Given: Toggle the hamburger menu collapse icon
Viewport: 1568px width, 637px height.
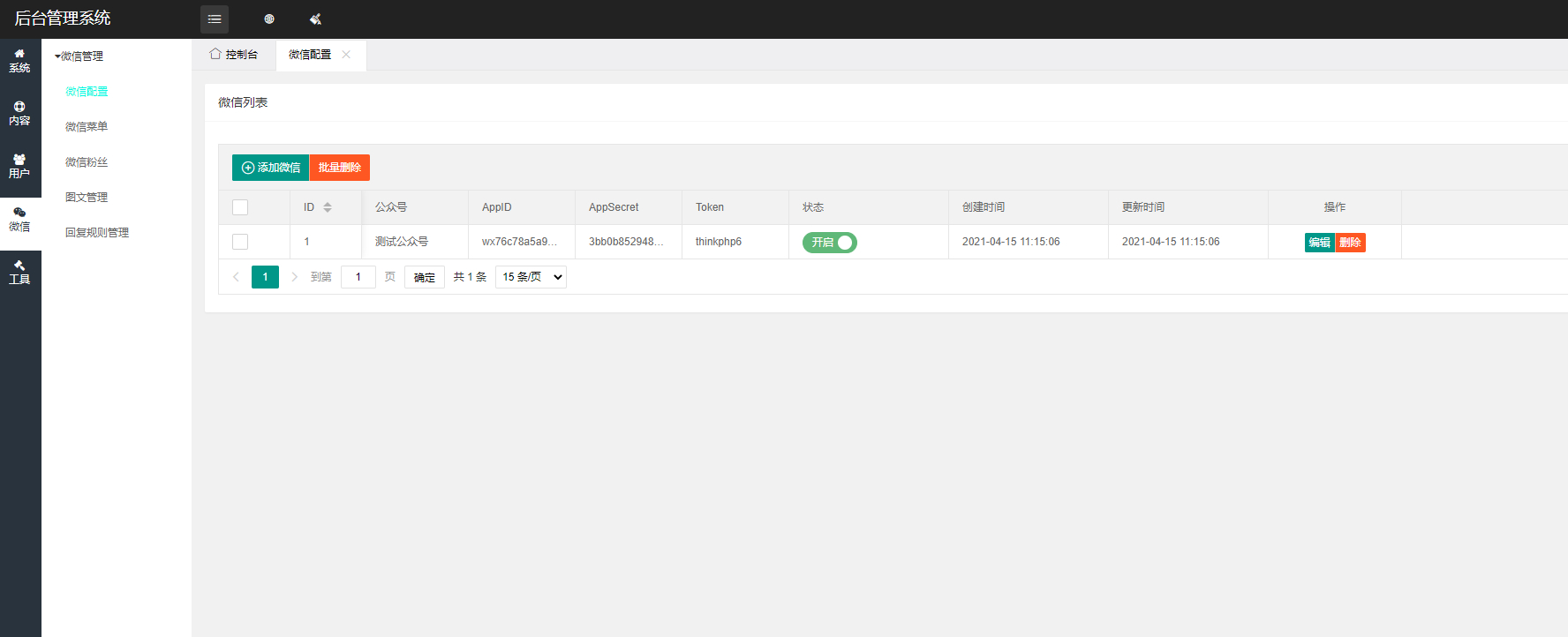Looking at the screenshot, I should point(215,19).
